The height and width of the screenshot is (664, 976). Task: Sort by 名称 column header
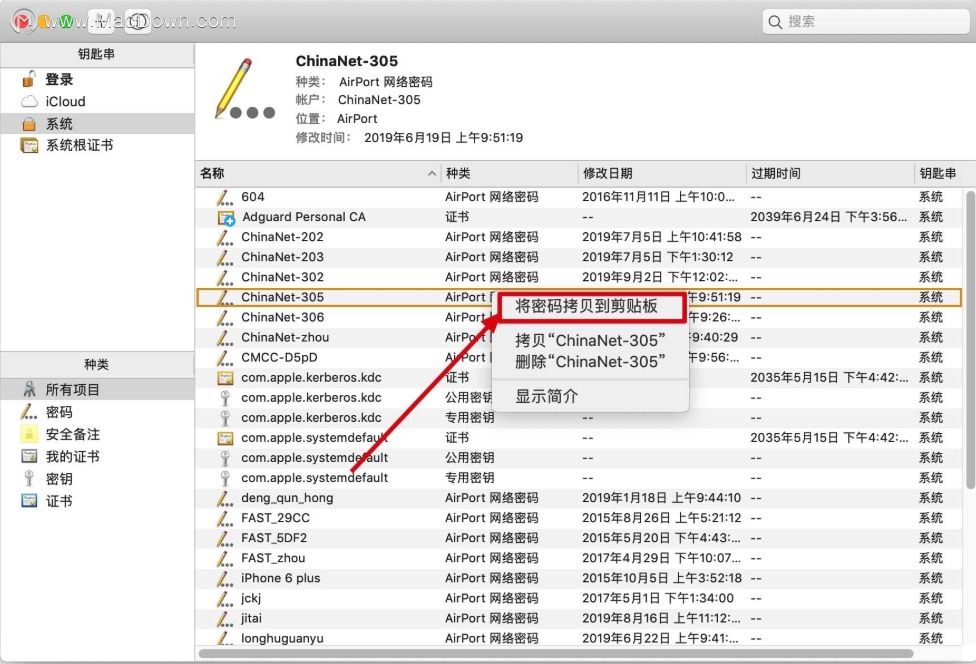click(318, 174)
